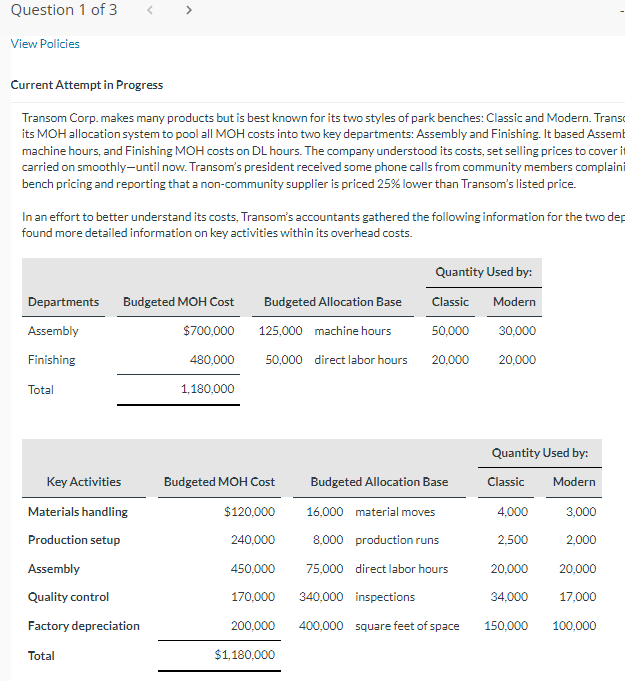
Task: Click Finishing budgeted cost 480,000
Action: (212, 360)
